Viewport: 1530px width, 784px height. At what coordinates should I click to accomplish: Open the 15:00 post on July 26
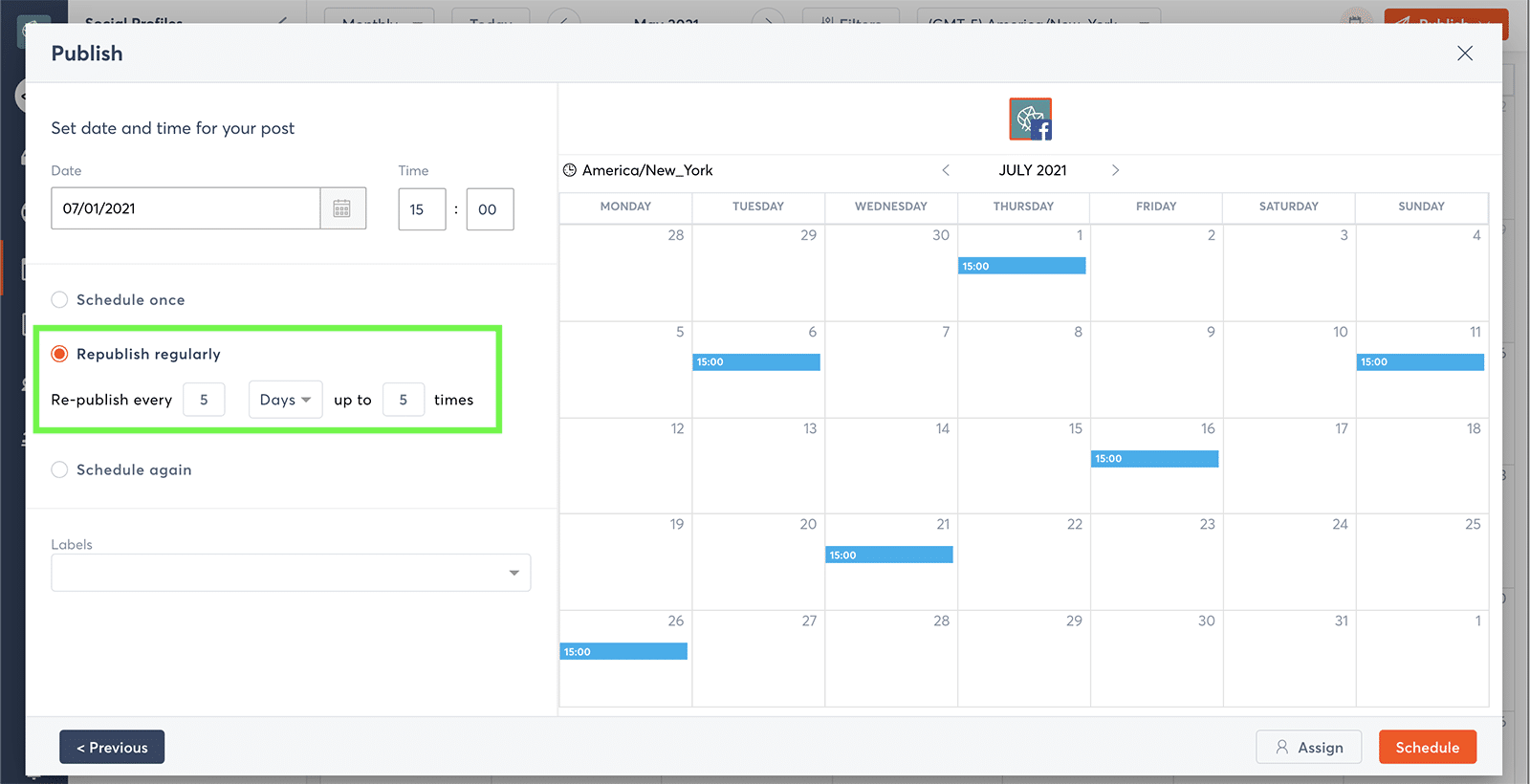pyautogui.click(x=623, y=651)
